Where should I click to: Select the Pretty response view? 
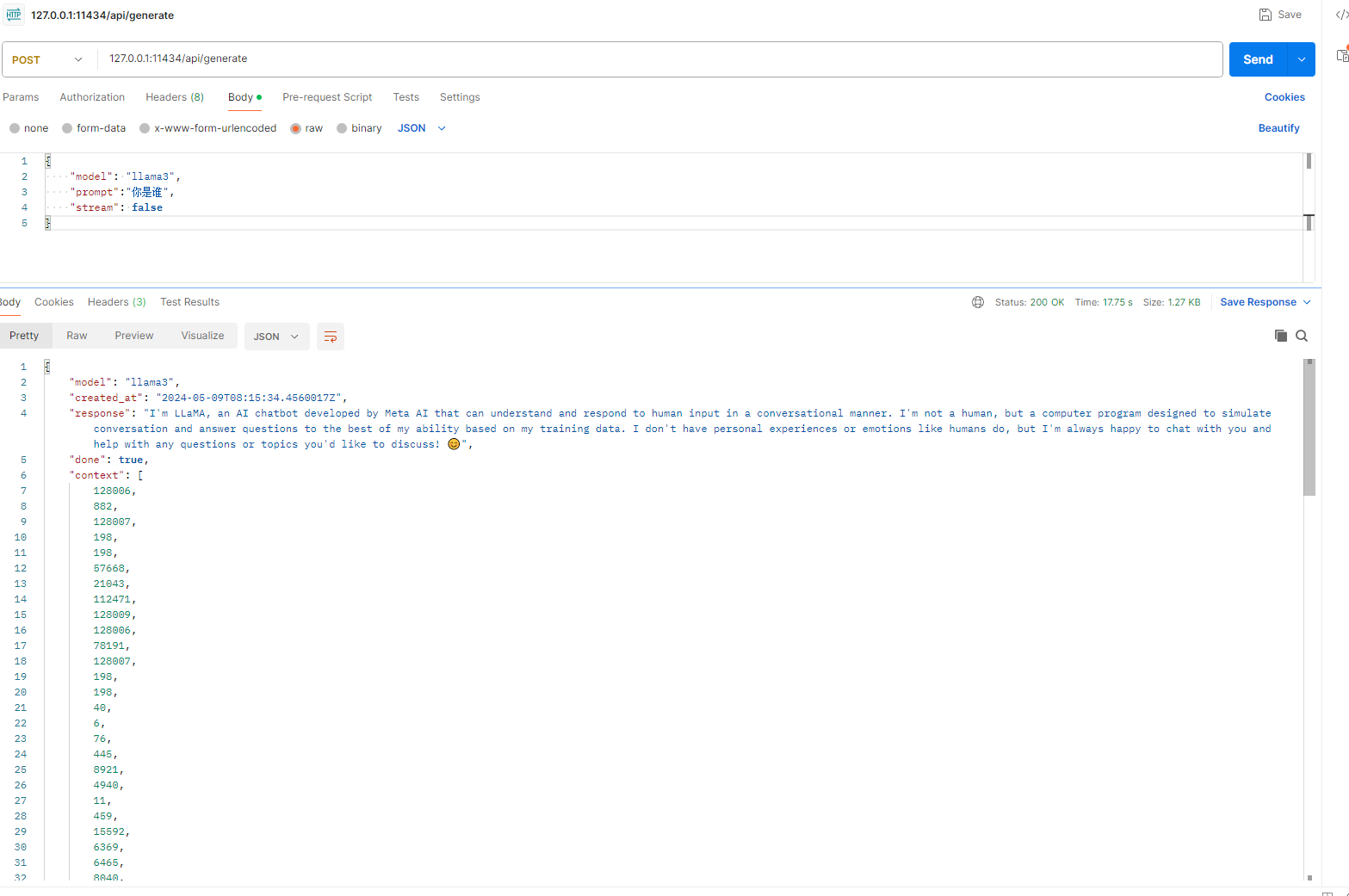(24, 336)
